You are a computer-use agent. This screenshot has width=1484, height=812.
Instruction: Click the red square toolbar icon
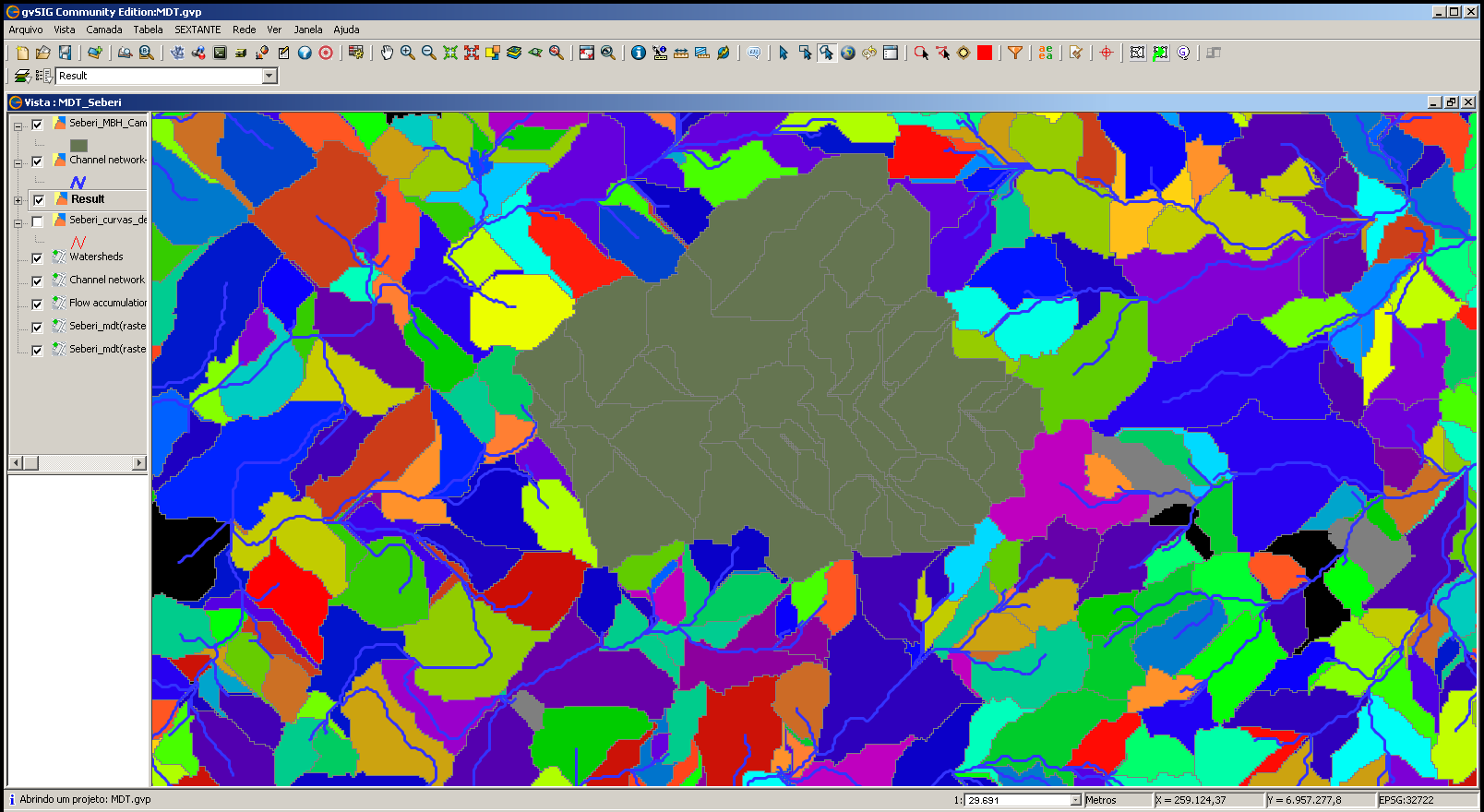pos(985,53)
